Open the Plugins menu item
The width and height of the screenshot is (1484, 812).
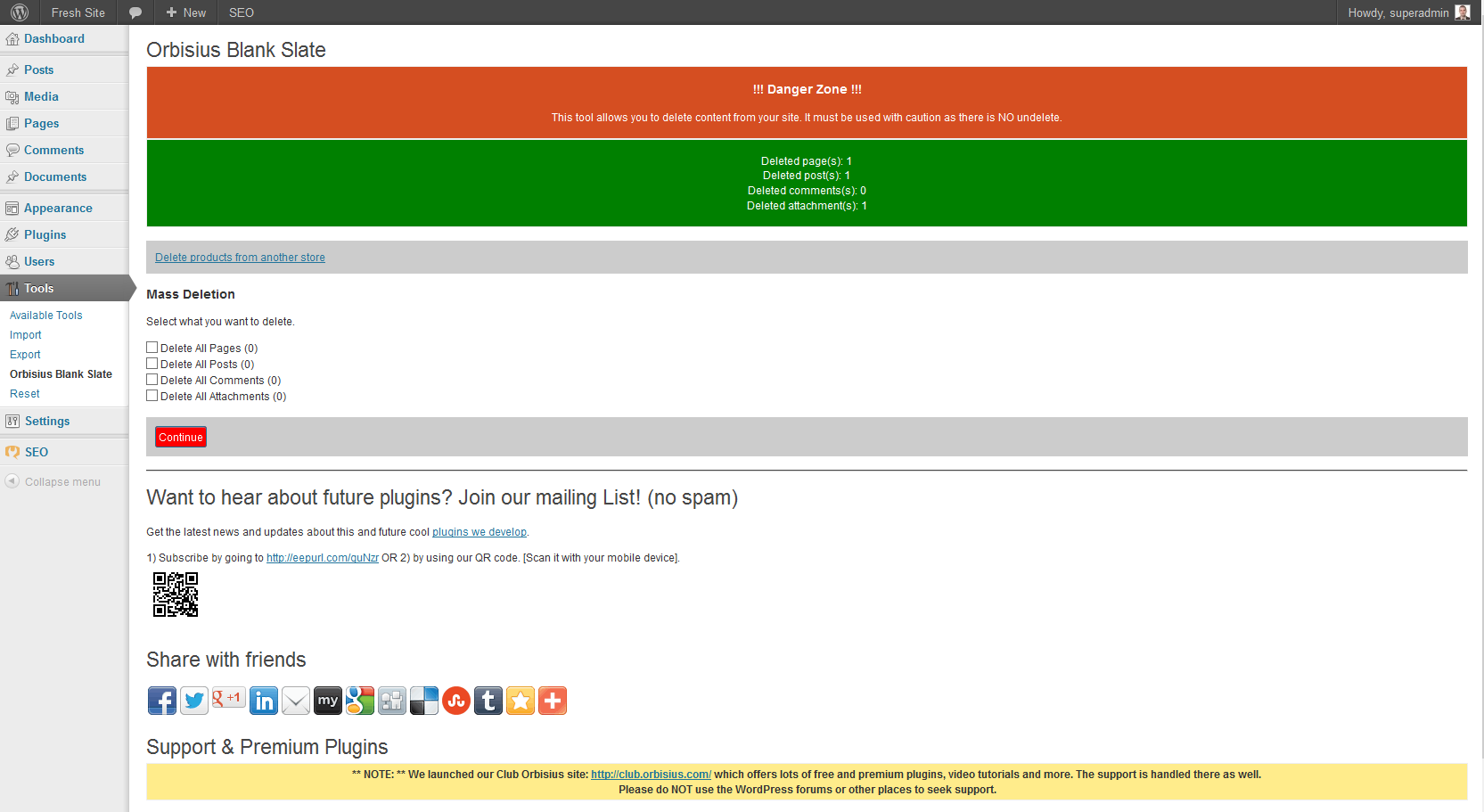pos(45,234)
